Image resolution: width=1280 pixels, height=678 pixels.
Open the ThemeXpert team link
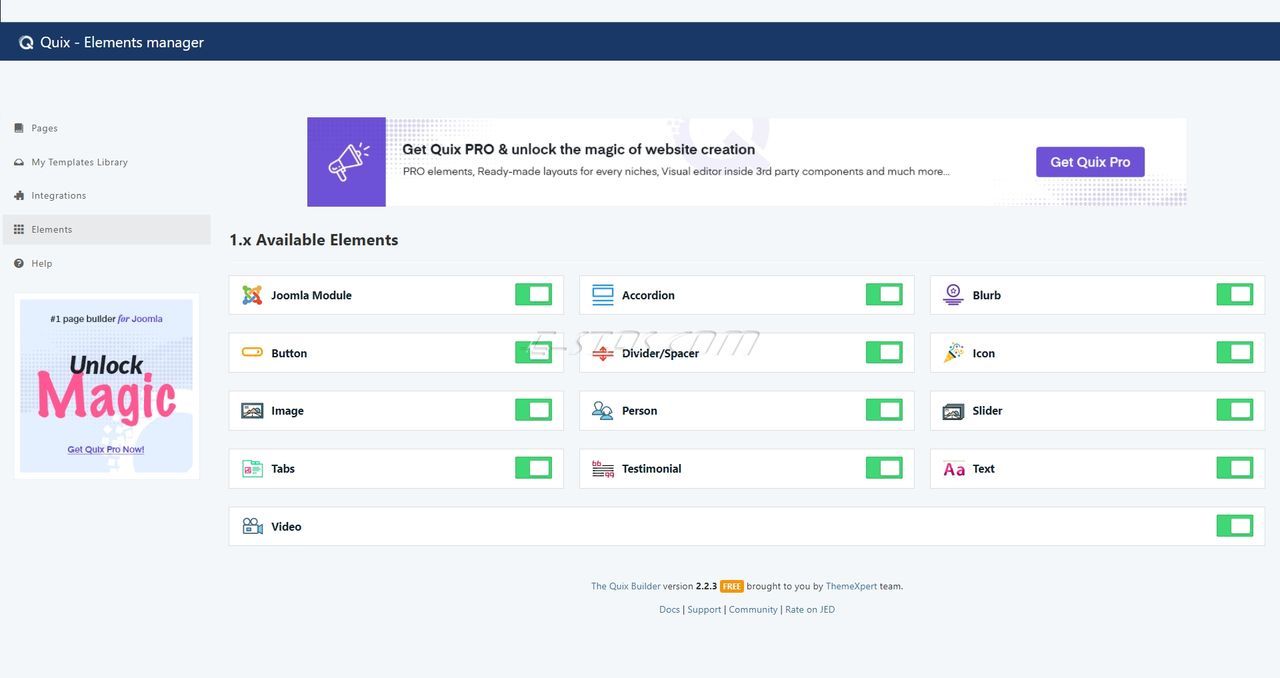(851, 587)
